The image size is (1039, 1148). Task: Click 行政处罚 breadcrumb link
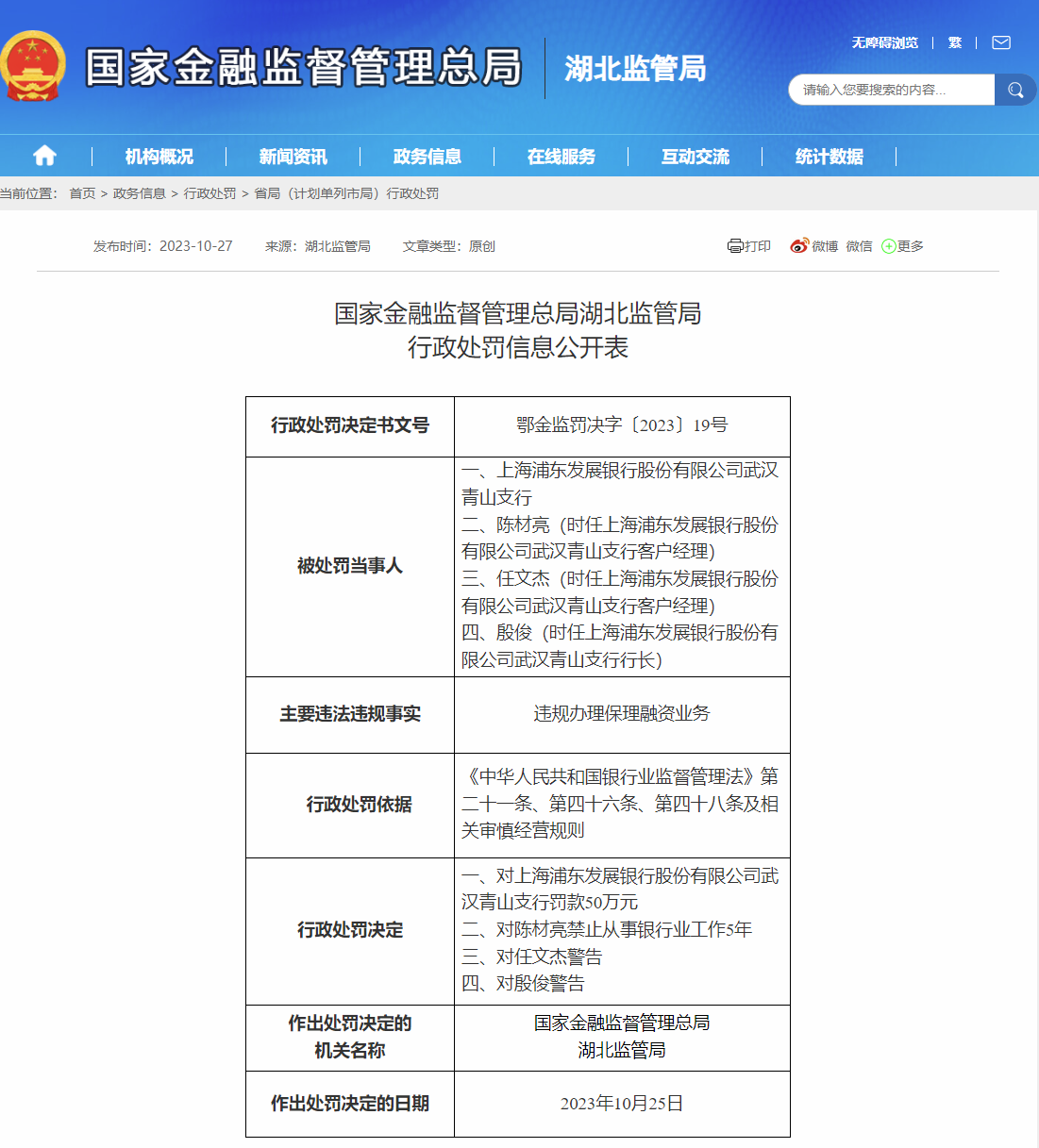pyautogui.click(x=209, y=193)
